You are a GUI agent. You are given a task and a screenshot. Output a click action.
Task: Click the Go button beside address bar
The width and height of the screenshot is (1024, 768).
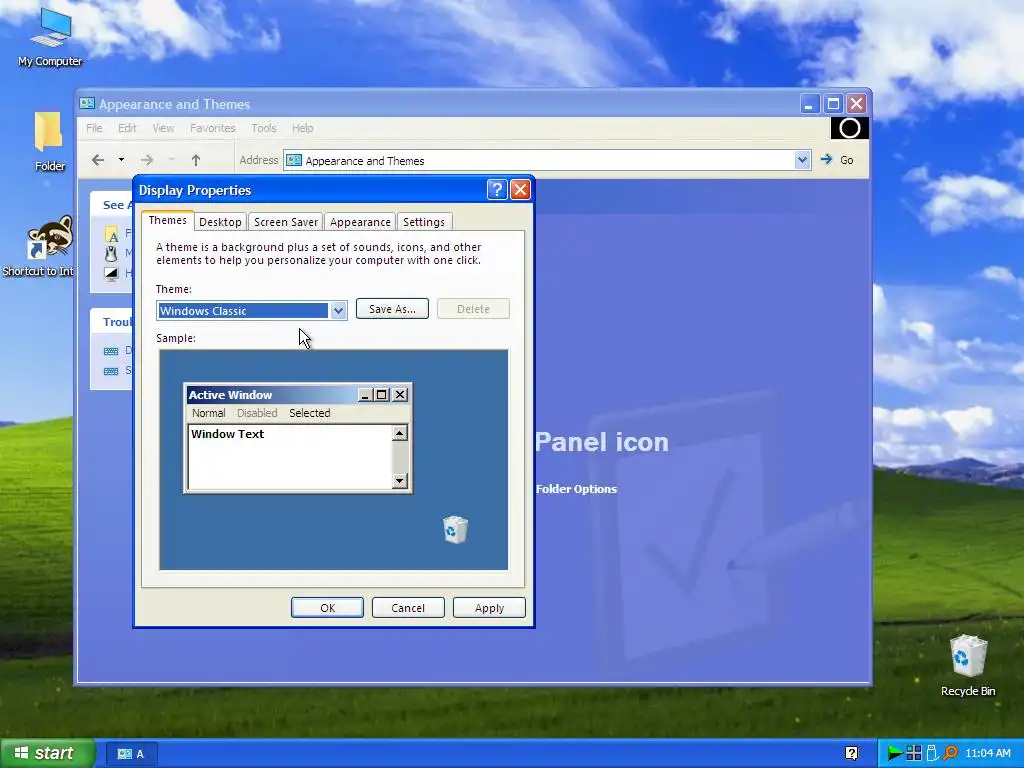tap(838, 160)
